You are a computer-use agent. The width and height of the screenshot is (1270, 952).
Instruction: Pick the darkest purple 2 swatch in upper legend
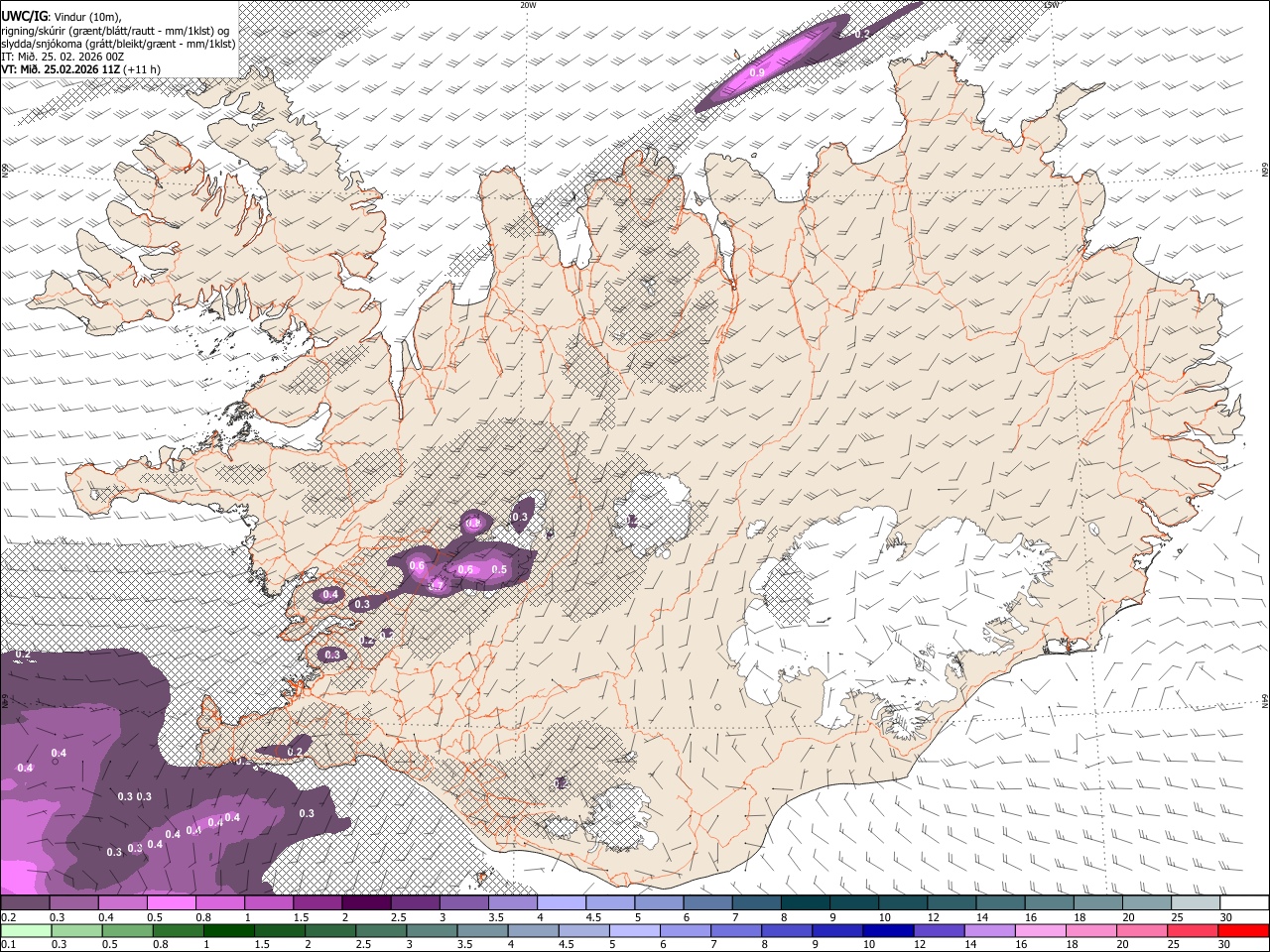(366, 903)
